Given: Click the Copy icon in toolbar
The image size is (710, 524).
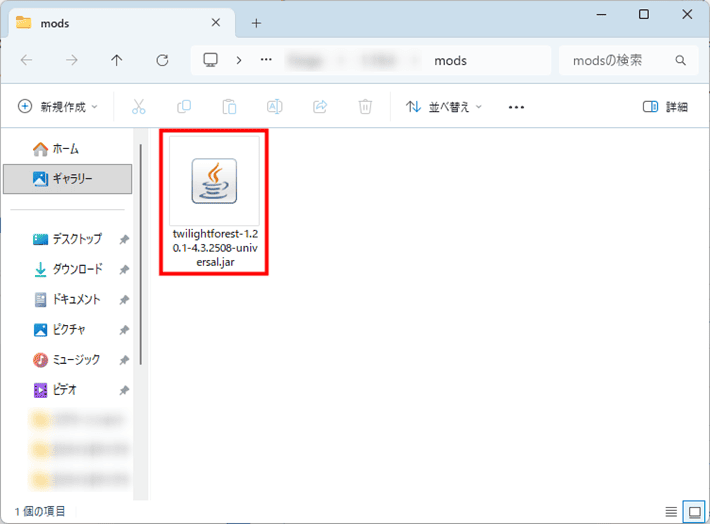Looking at the screenshot, I should coord(184,107).
